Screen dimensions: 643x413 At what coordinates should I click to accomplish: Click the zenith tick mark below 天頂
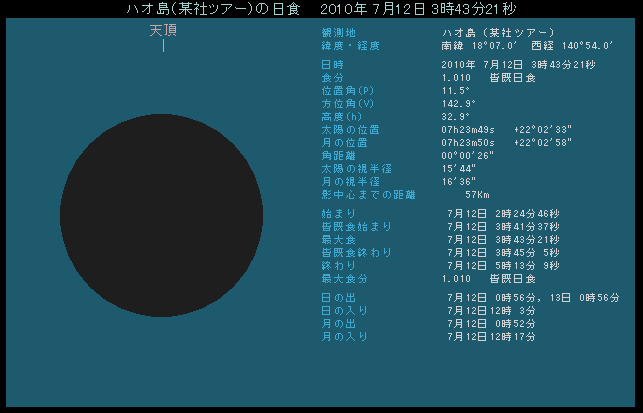tap(163, 46)
